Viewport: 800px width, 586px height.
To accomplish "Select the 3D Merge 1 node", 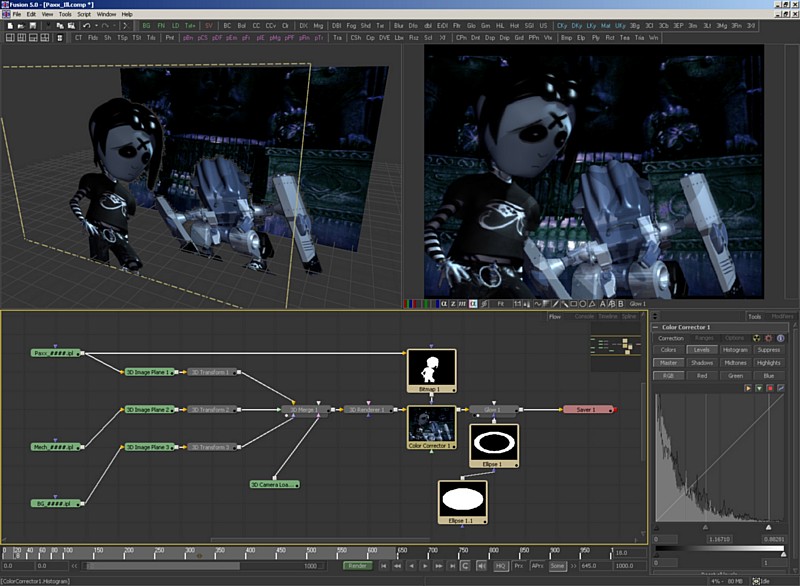I will (x=305, y=410).
